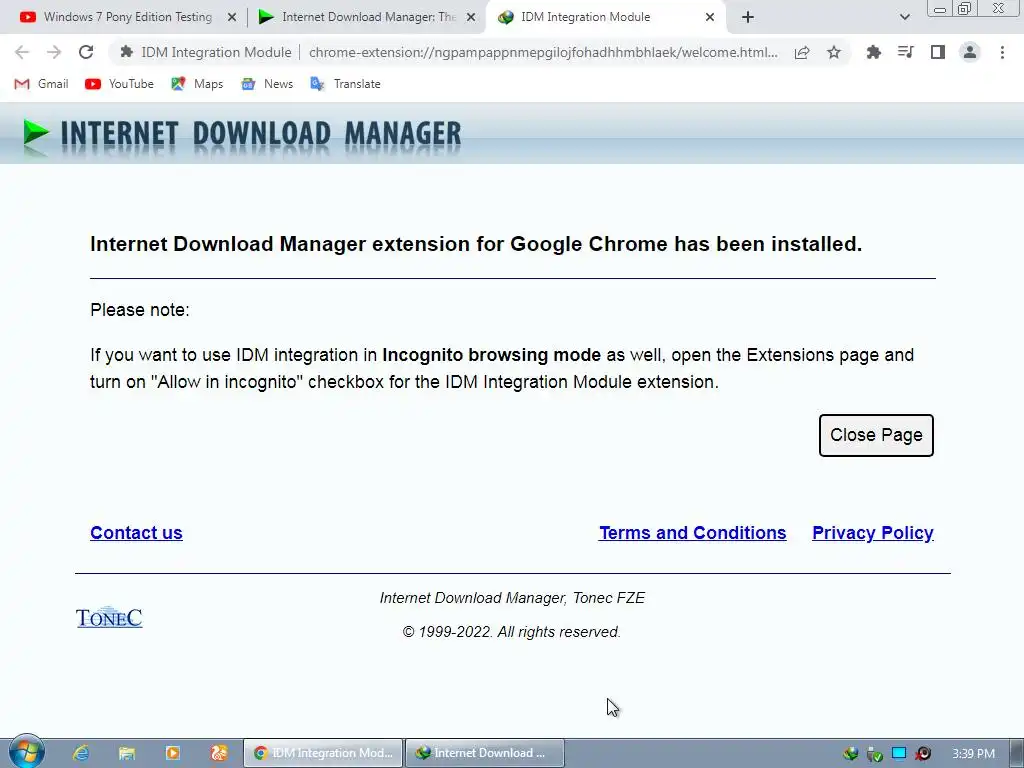
Task: Expand the tab search dropdown
Action: [904, 18]
